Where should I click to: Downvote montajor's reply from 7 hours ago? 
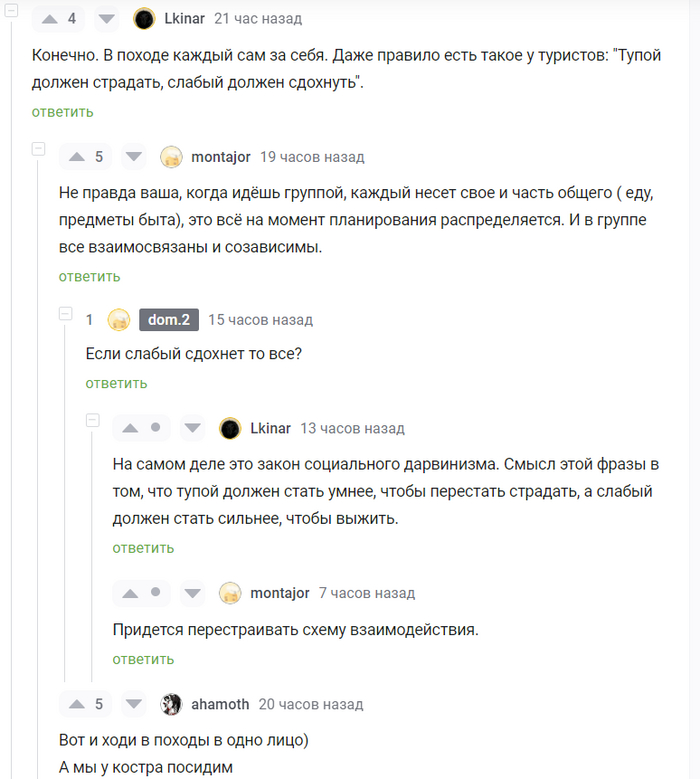click(193, 593)
